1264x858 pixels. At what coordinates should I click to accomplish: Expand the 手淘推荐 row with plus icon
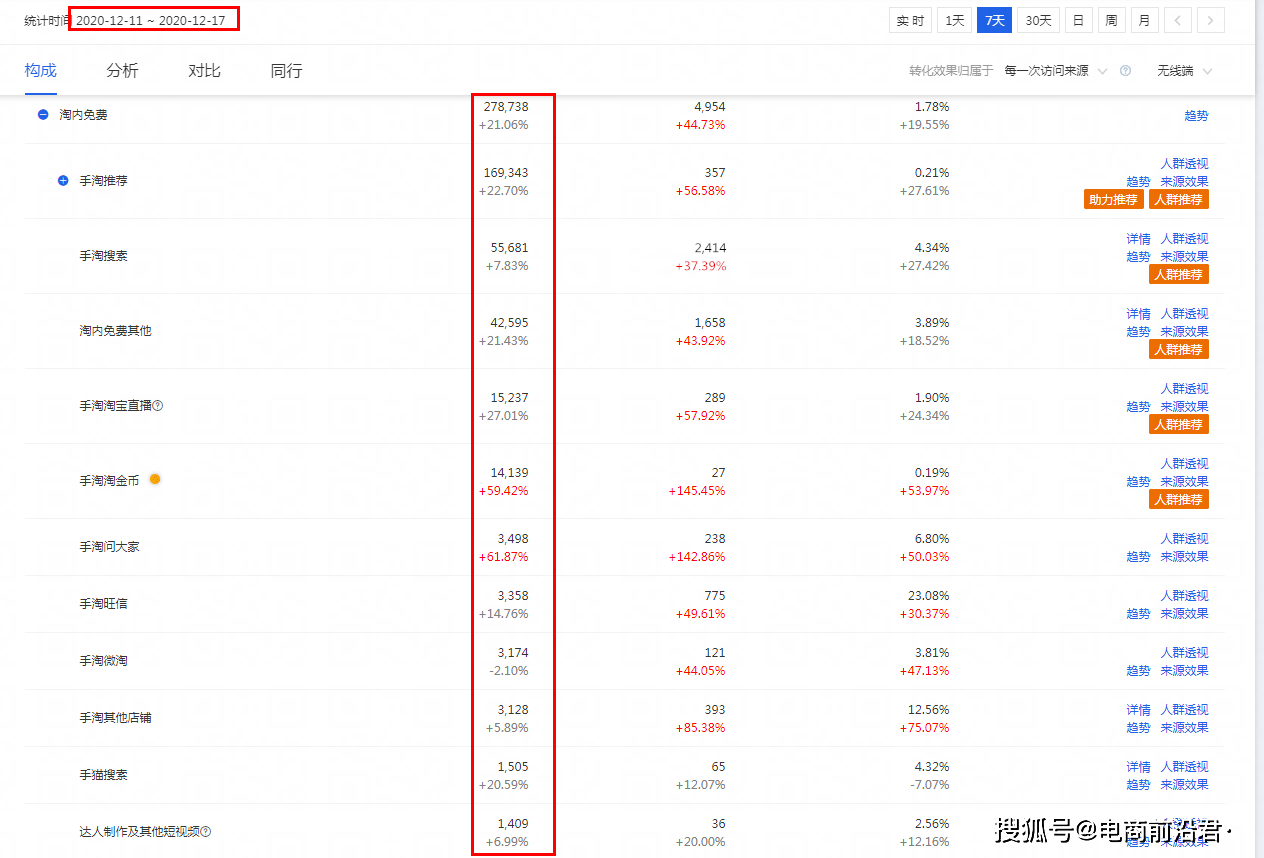coord(63,181)
